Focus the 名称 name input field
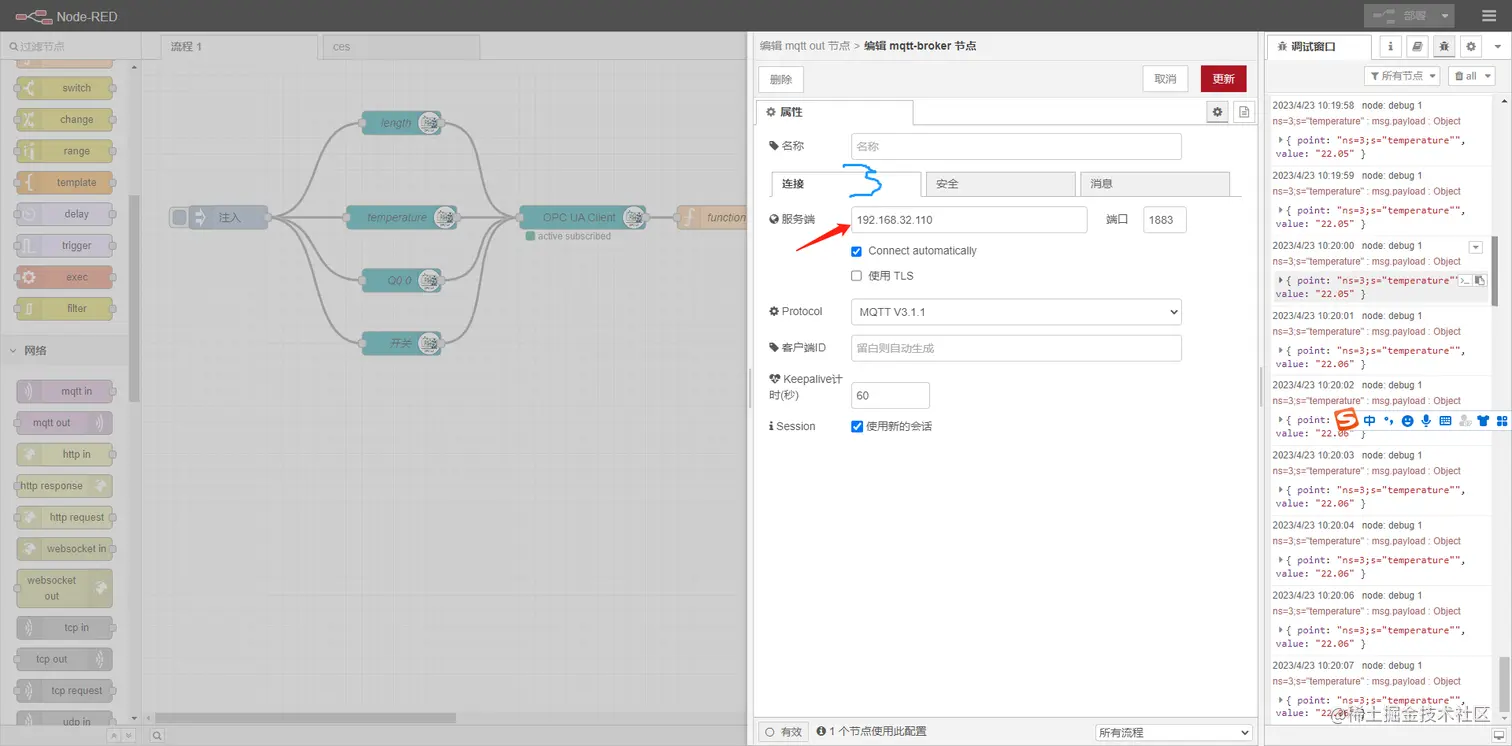1512x746 pixels. 1016,146
